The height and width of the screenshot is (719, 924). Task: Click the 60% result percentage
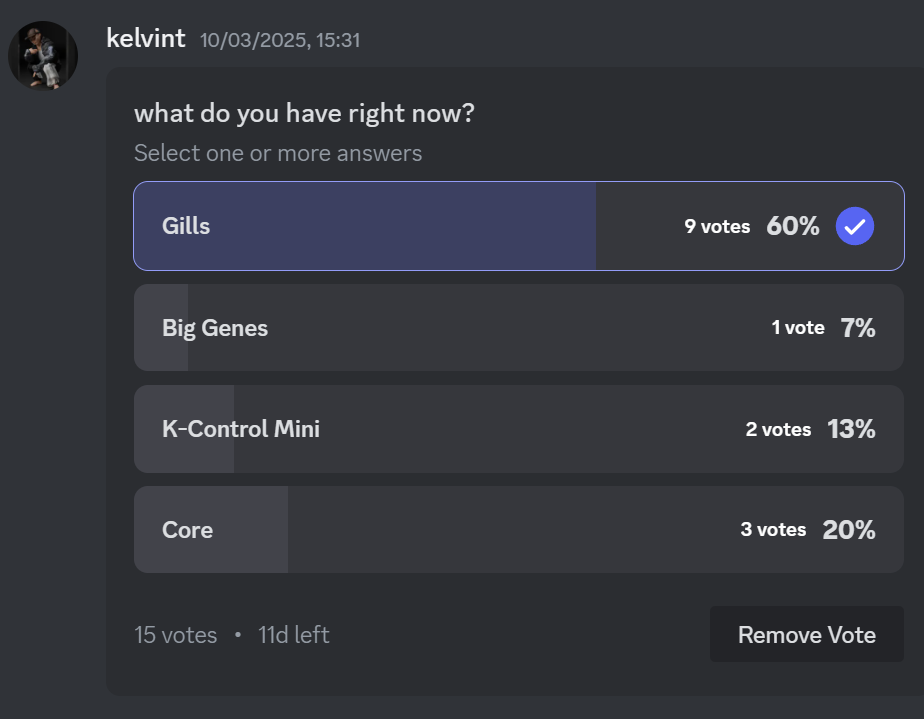(793, 227)
